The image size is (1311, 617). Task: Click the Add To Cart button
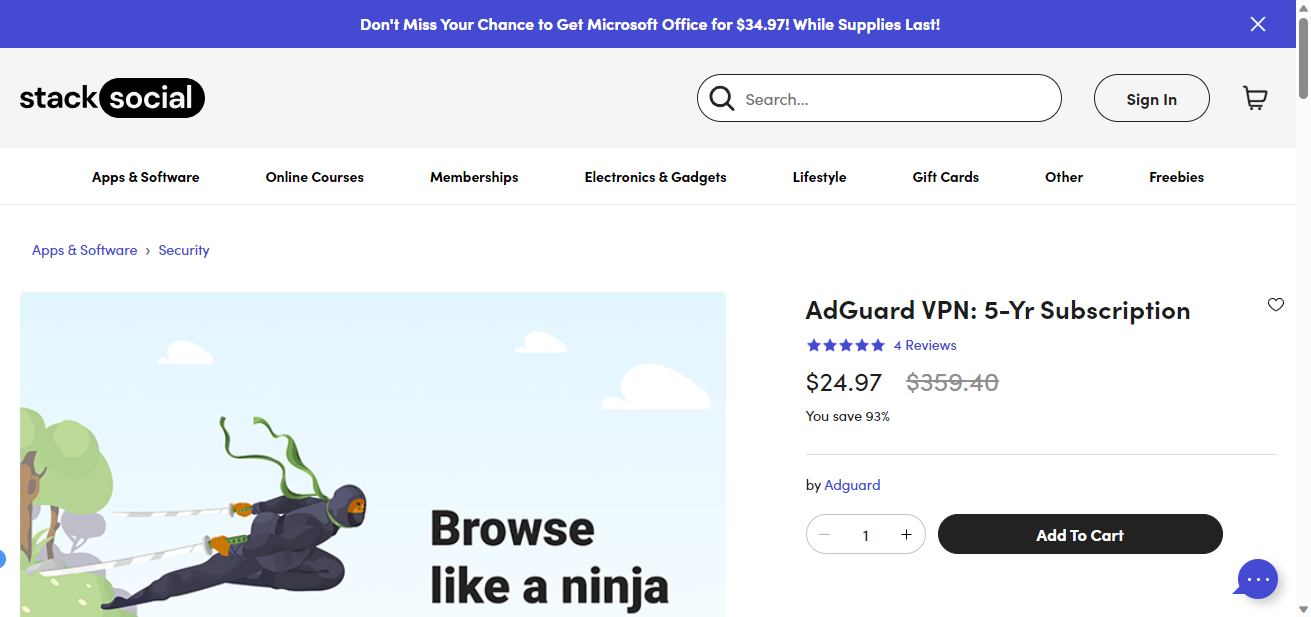[x=1080, y=535]
